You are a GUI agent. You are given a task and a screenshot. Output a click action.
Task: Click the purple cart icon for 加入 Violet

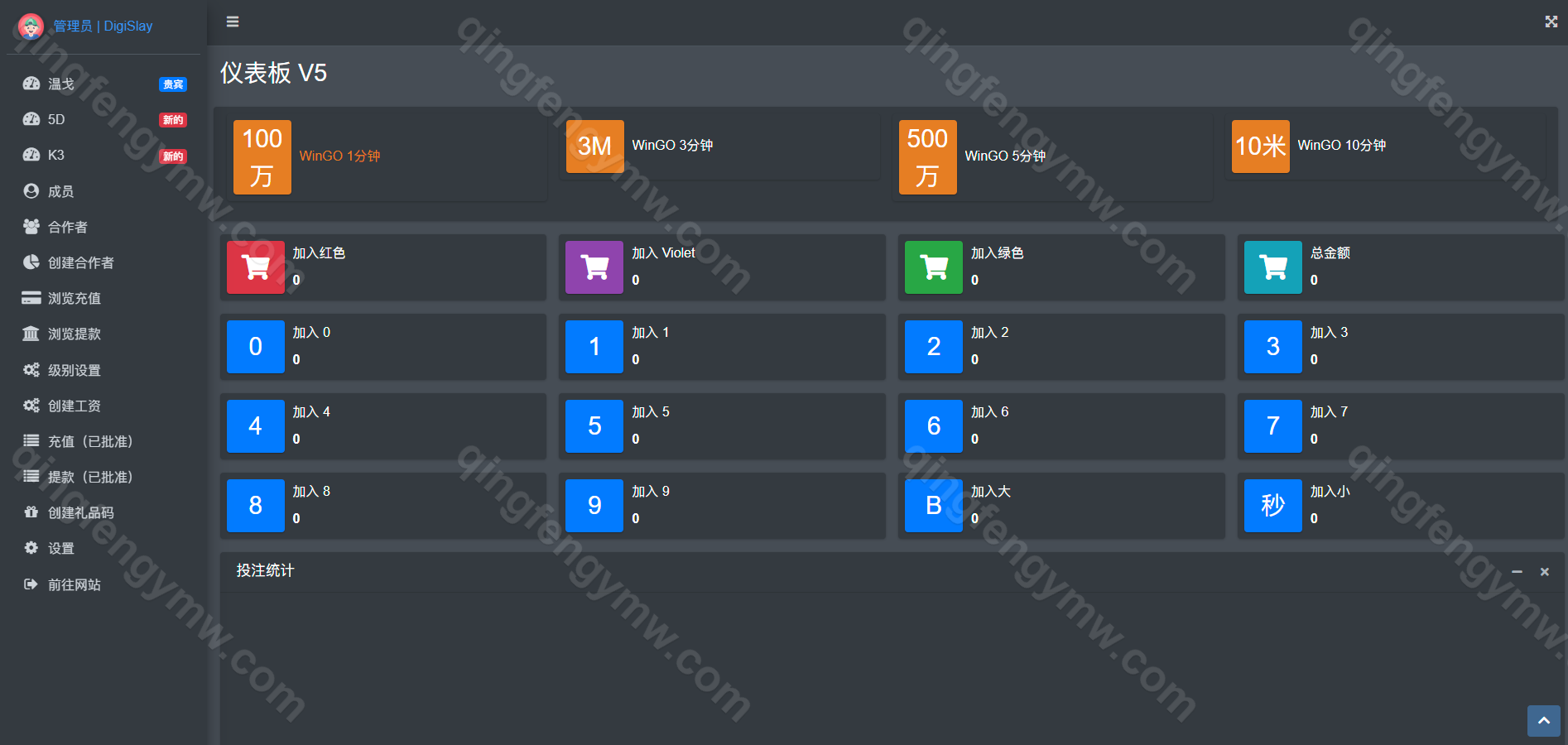point(594,267)
